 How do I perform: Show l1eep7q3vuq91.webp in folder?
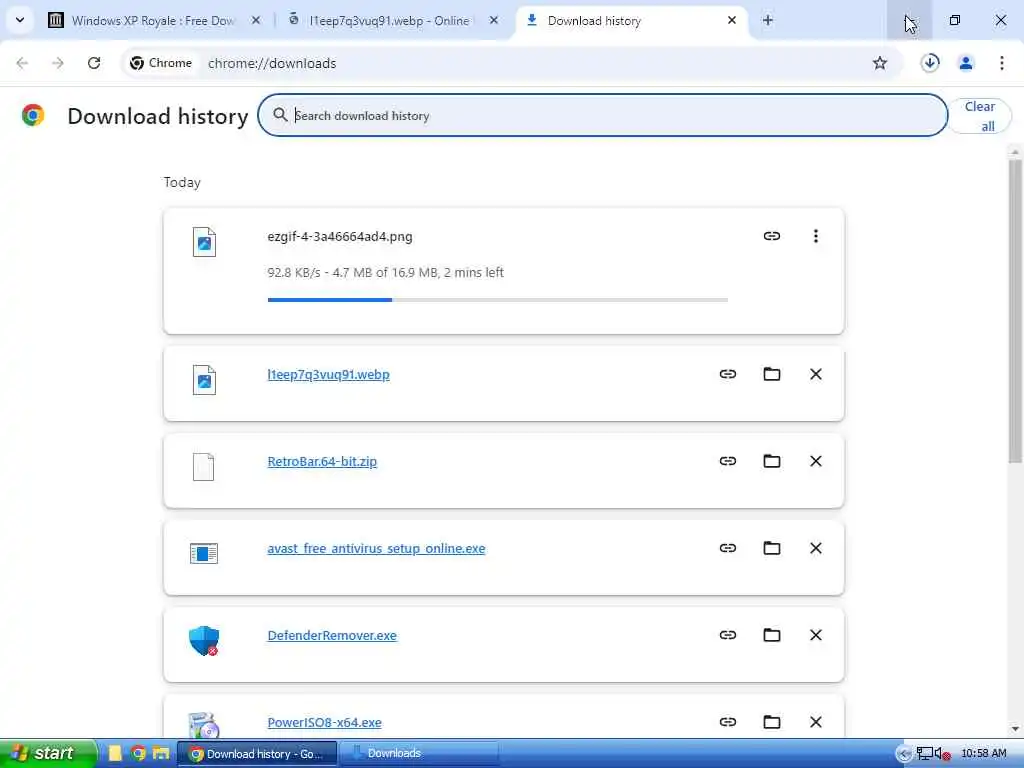771,374
